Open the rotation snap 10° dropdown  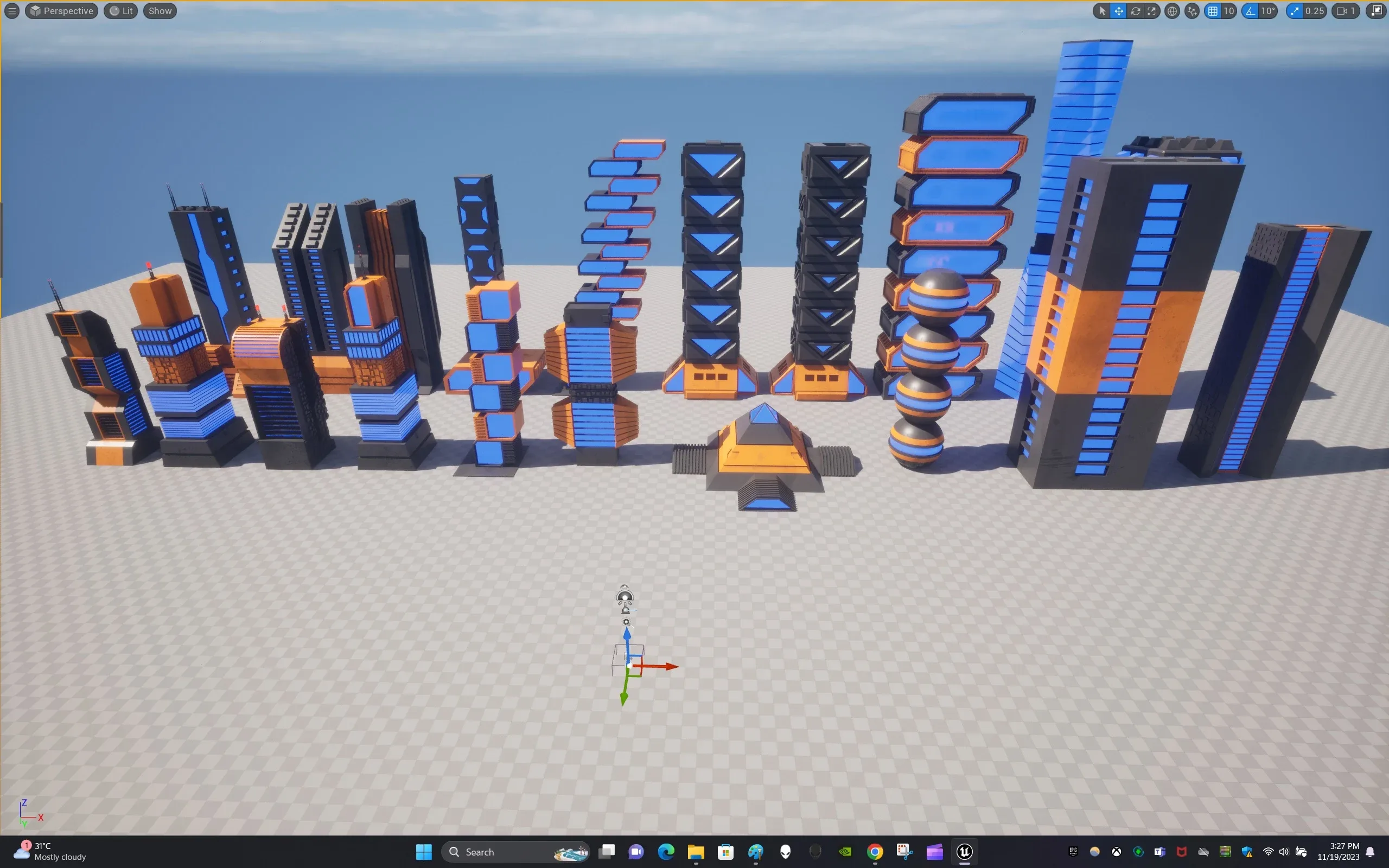(1268, 11)
